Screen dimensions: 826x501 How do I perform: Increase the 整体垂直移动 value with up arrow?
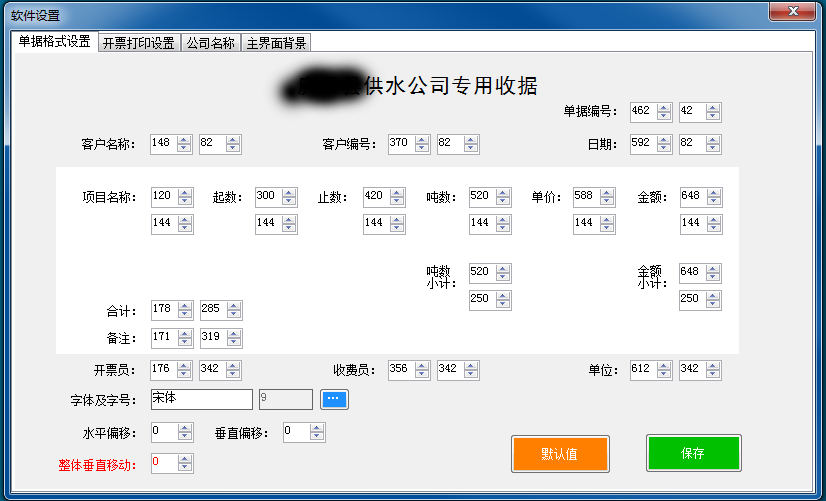coord(184,459)
